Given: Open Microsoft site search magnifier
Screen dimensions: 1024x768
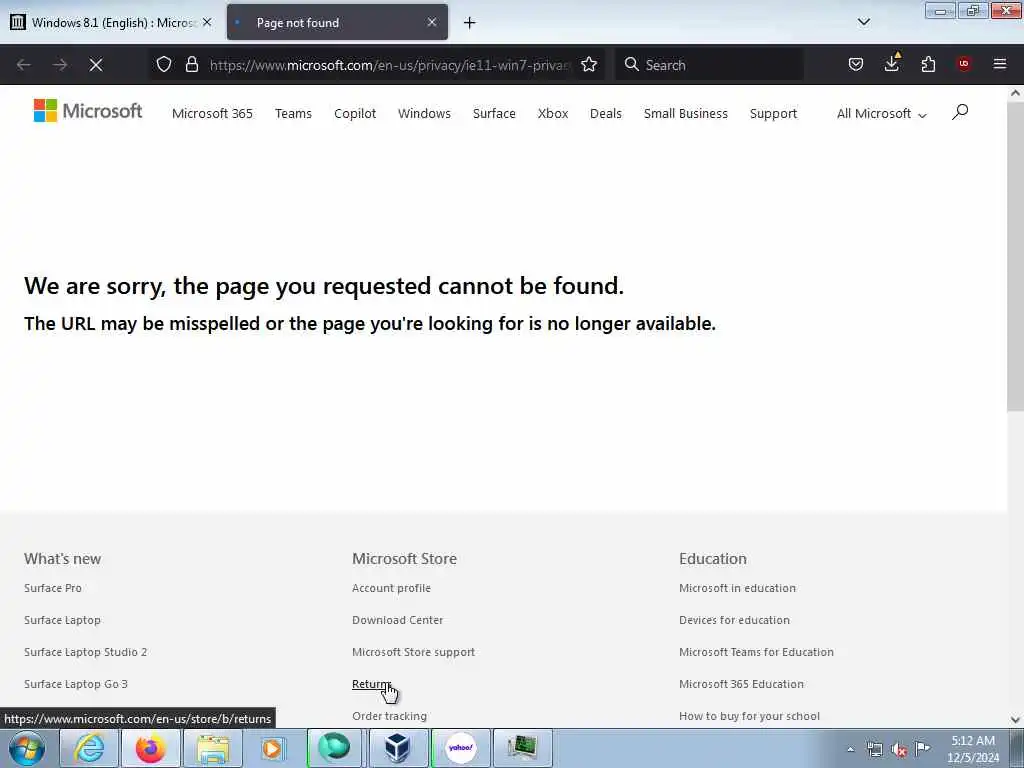Looking at the screenshot, I should point(960,112).
